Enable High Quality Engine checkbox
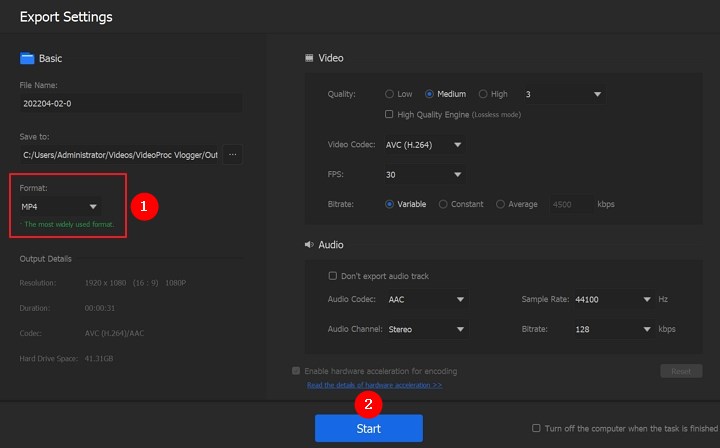 390,114
